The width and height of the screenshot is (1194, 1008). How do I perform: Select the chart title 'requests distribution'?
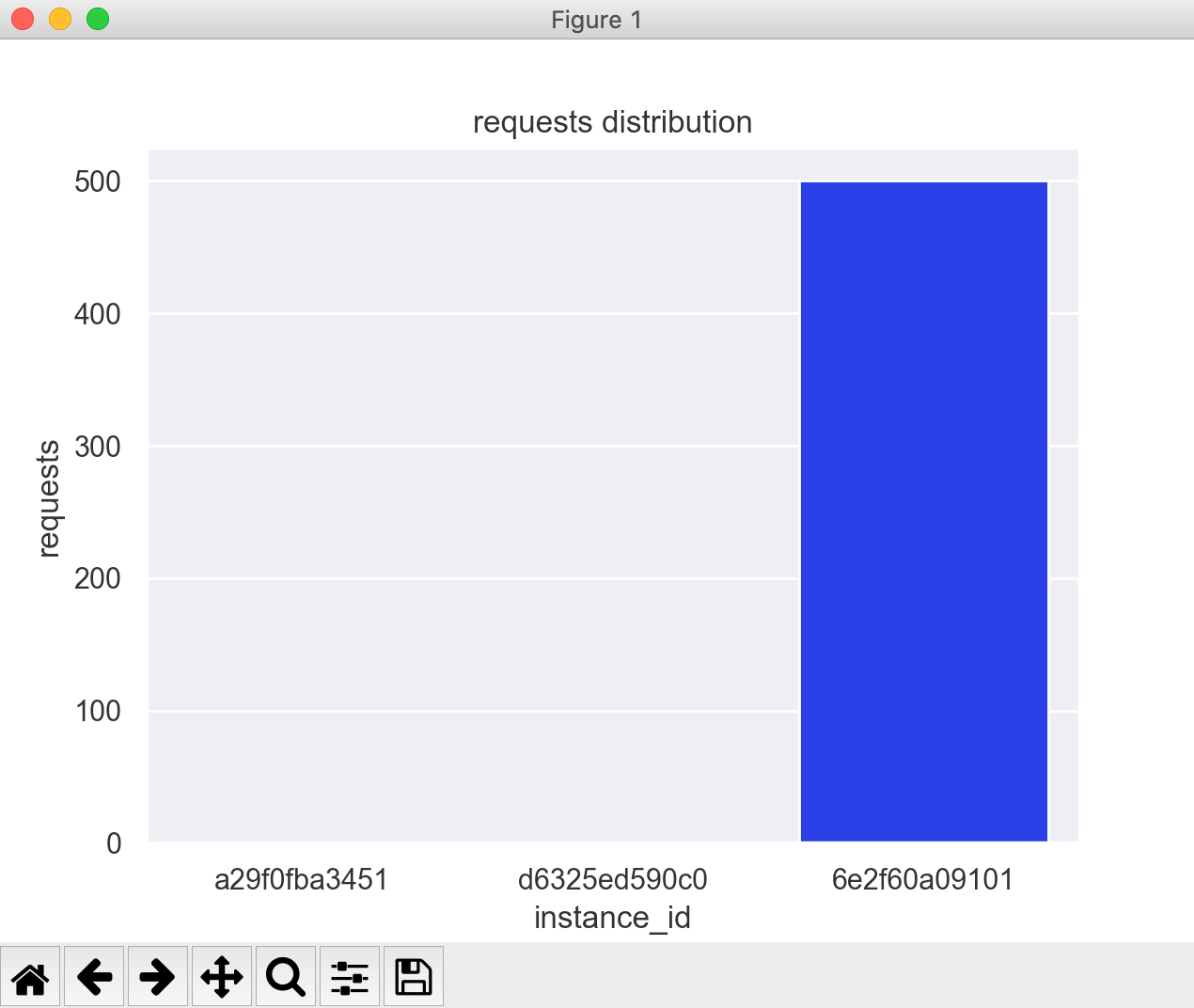[612, 122]
